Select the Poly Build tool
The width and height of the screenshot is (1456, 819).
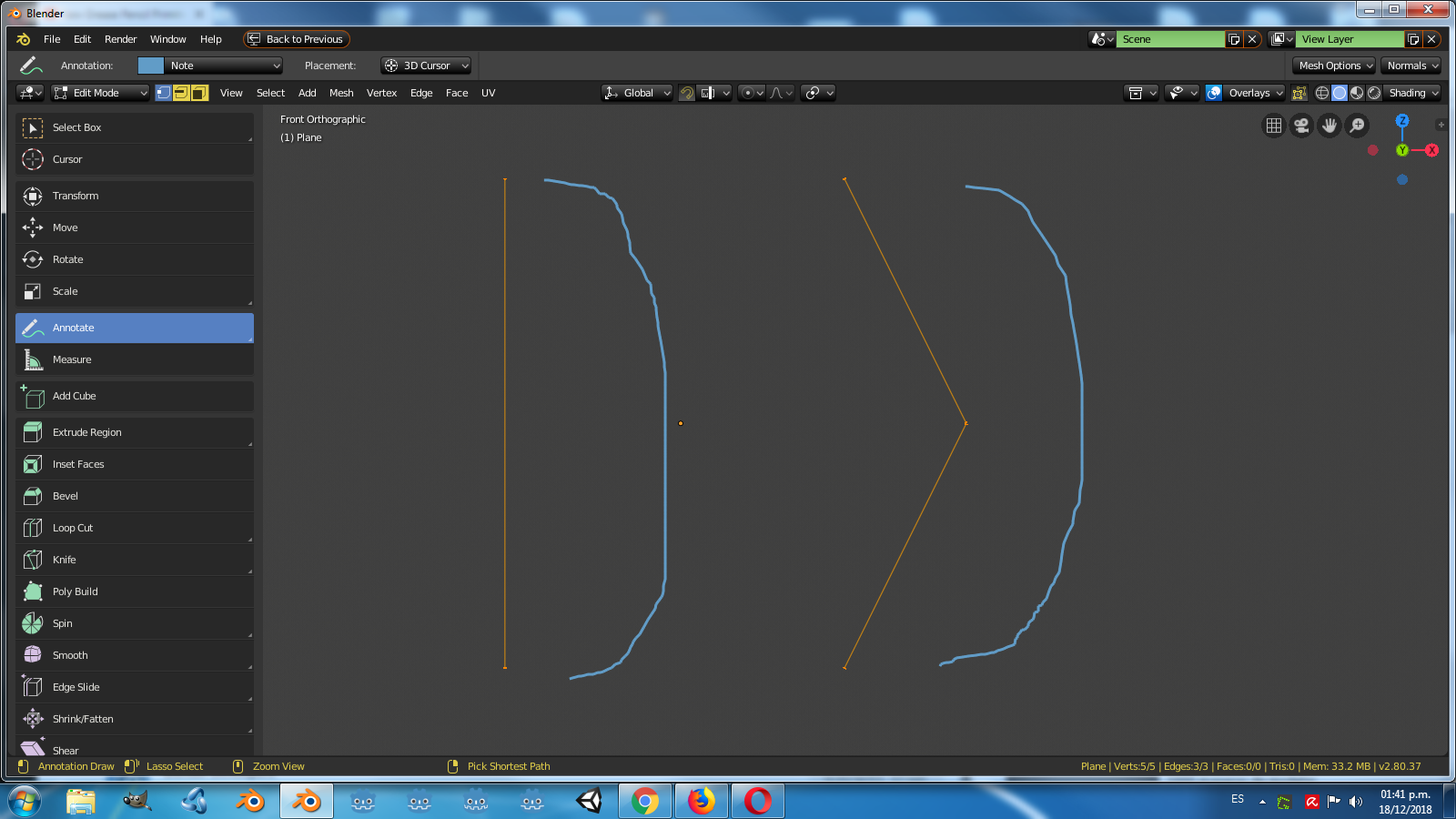(x=135, y=591)
